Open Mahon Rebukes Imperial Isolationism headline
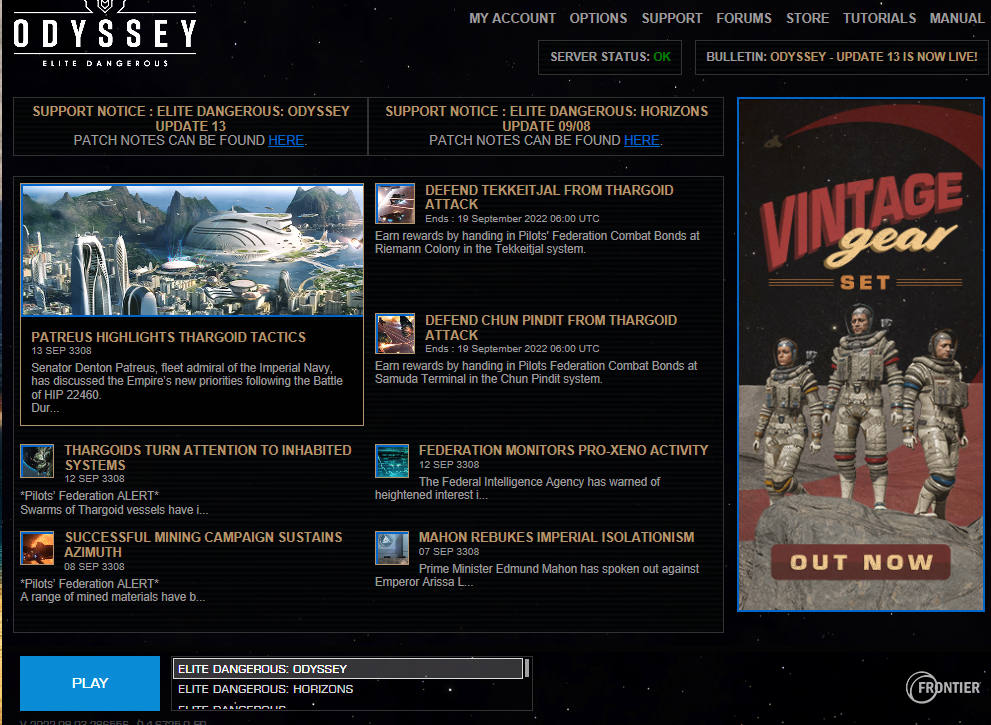 click(x=557, y=537)
